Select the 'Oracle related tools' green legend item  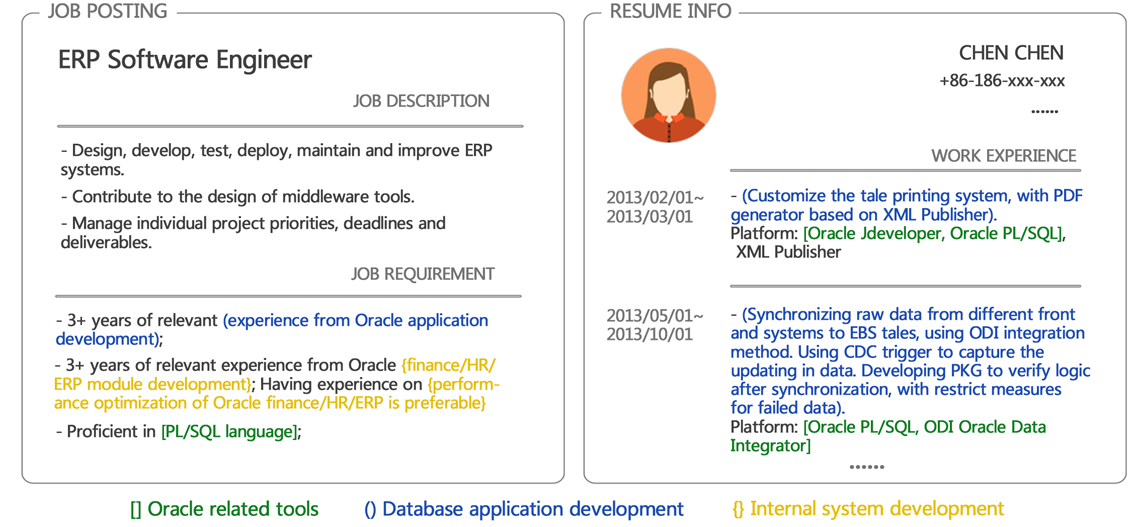(224, 509)
